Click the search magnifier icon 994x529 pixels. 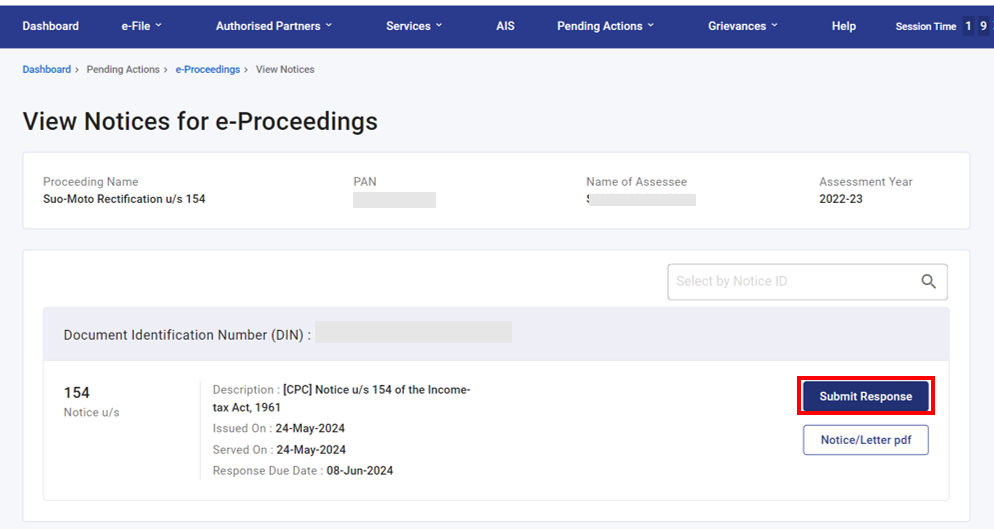coord(928,282)
